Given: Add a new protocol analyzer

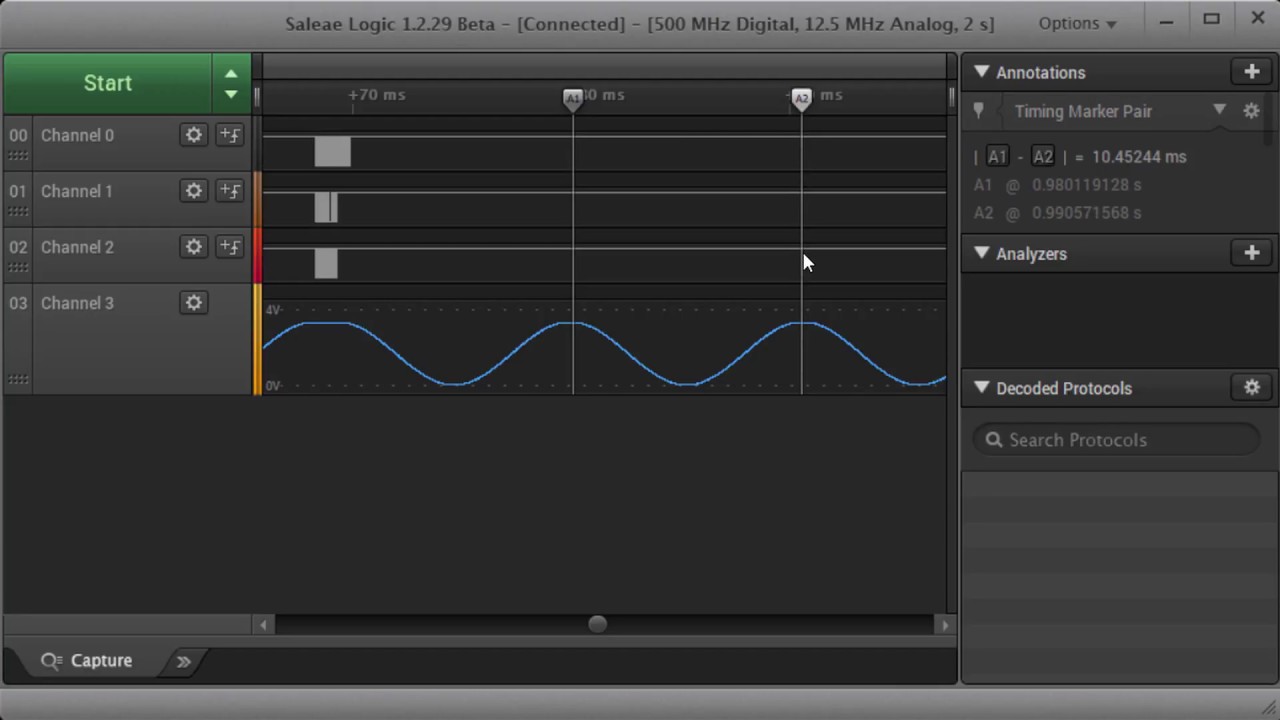Looking at the screenshot, I should click(x=1252, y=253).
